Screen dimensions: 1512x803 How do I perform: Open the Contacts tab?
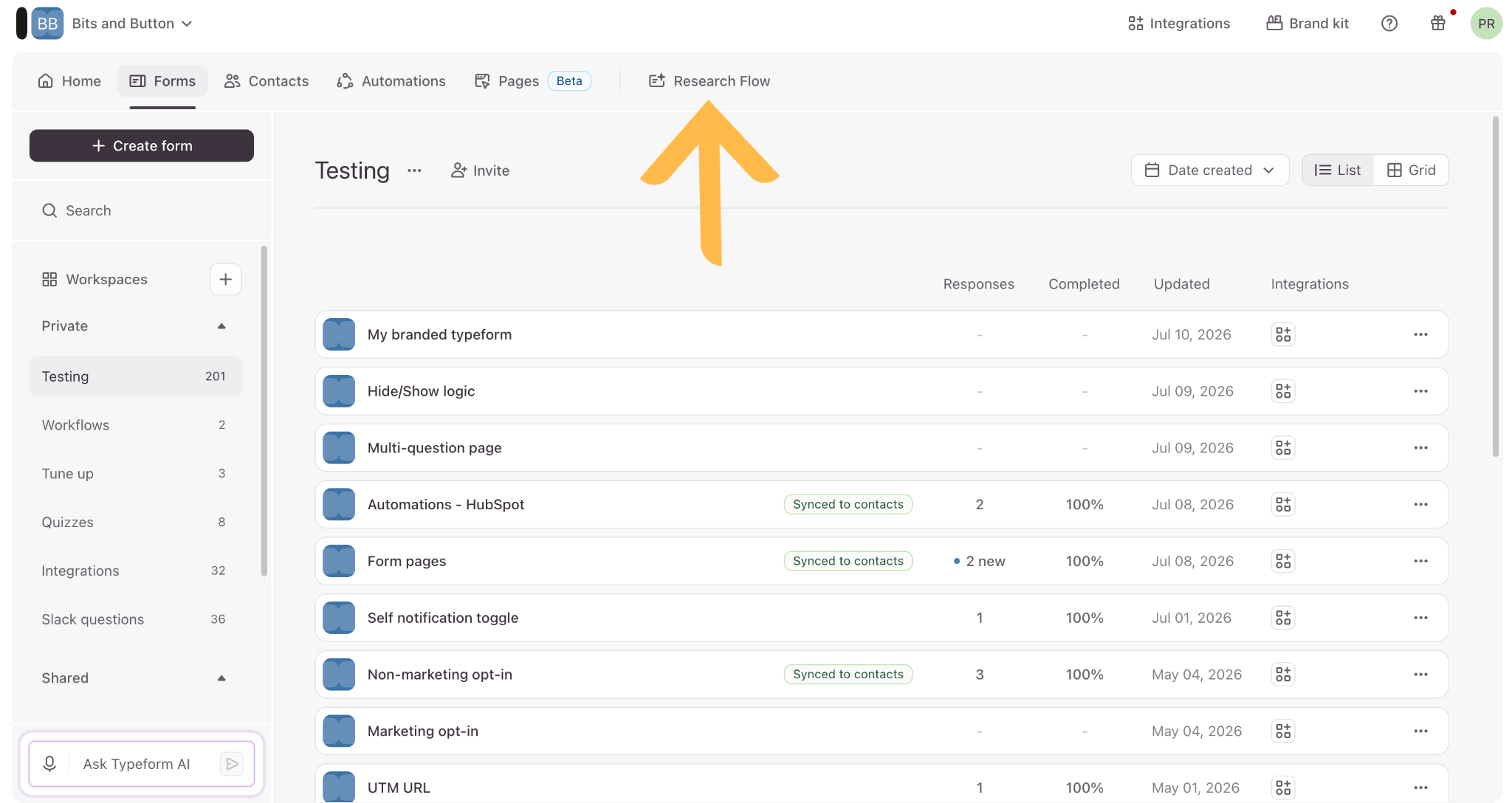[267, 81]
